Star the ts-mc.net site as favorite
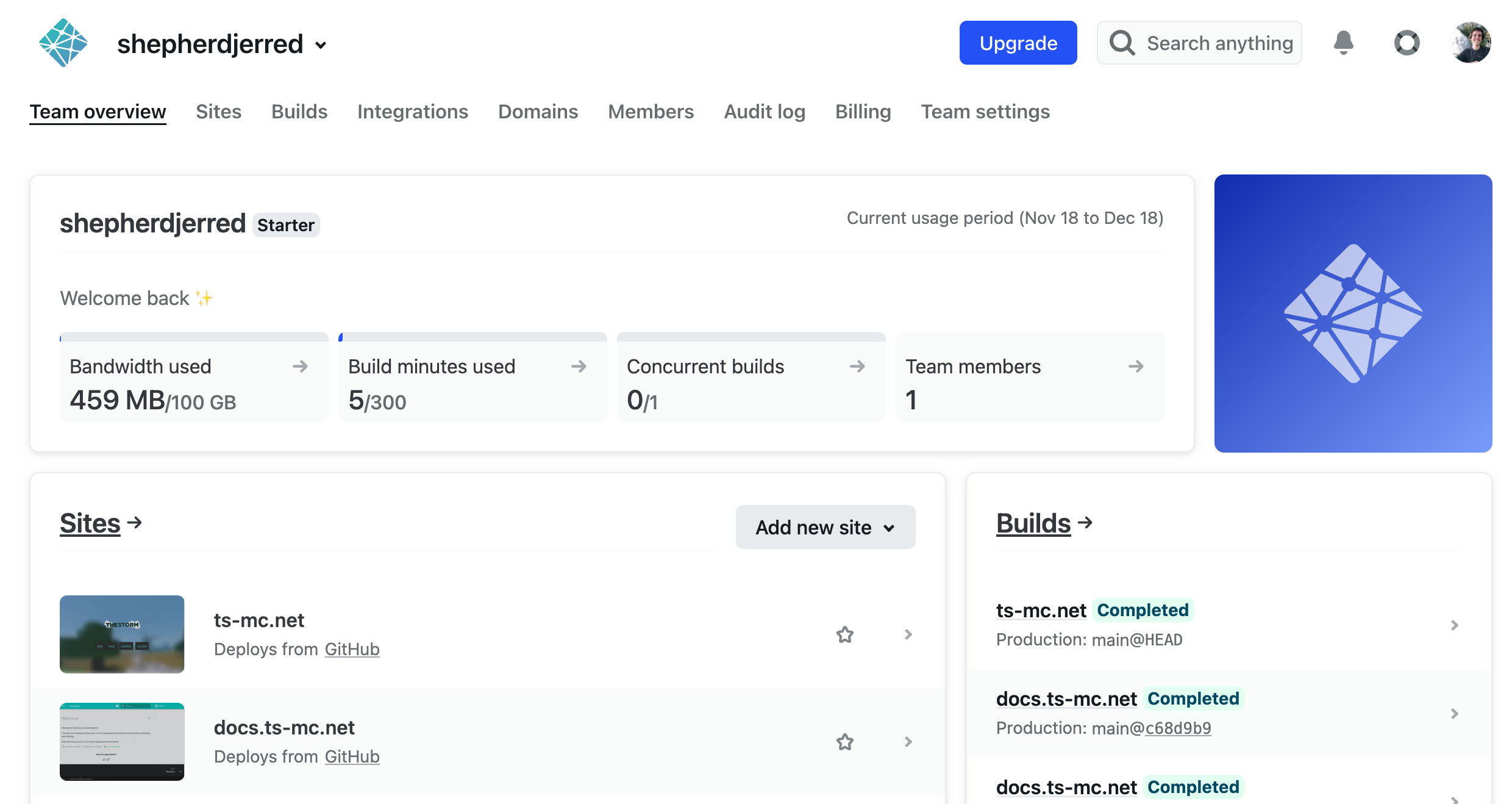Image resolution: width=1512 pixels, height=804 pixels. click(x=844, y=634)
